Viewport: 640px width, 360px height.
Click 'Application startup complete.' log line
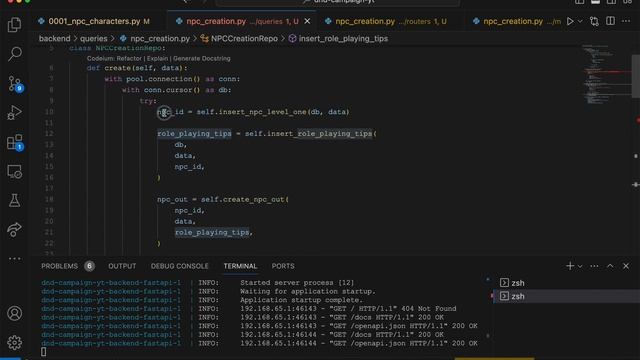pos(202,300)
